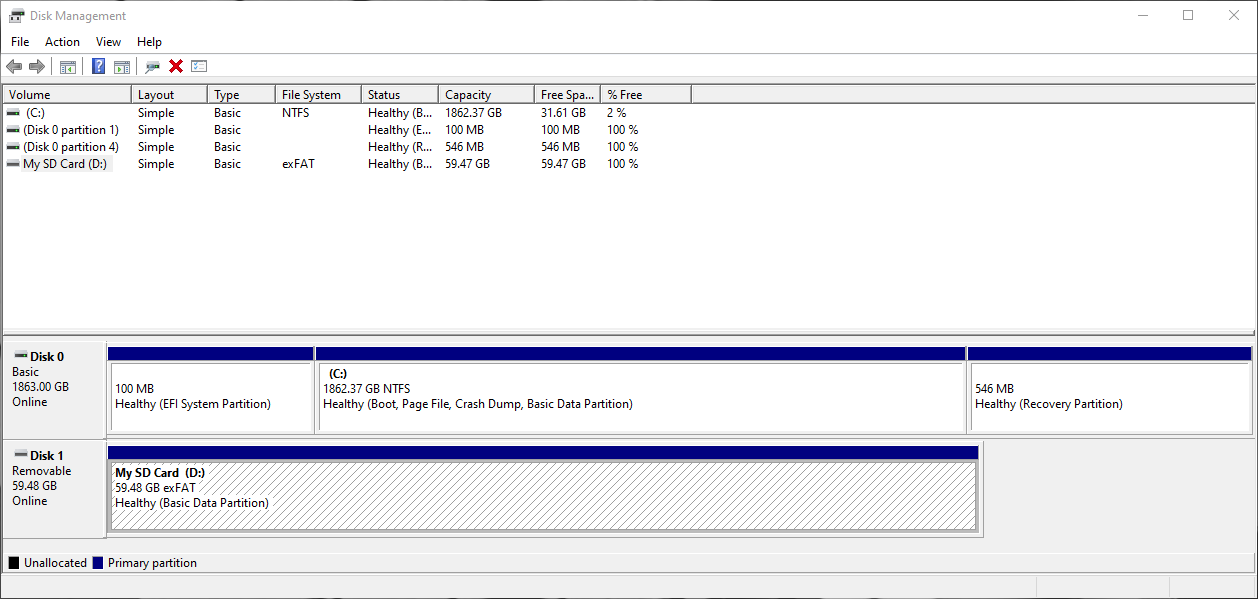Sort by the Type column header
This screenshot has width=1258, height=599.
241,95
